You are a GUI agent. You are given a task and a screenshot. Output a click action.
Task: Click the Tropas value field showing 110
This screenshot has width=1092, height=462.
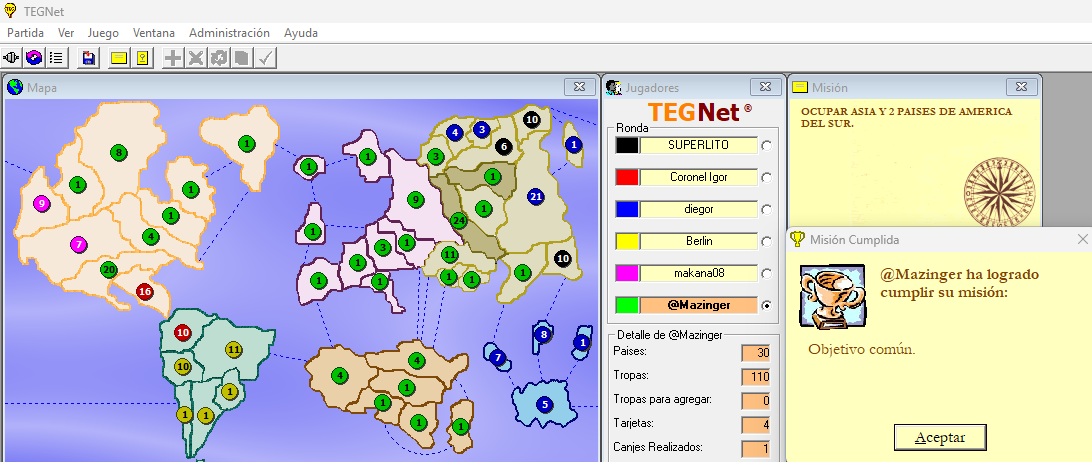pos(756,377)
